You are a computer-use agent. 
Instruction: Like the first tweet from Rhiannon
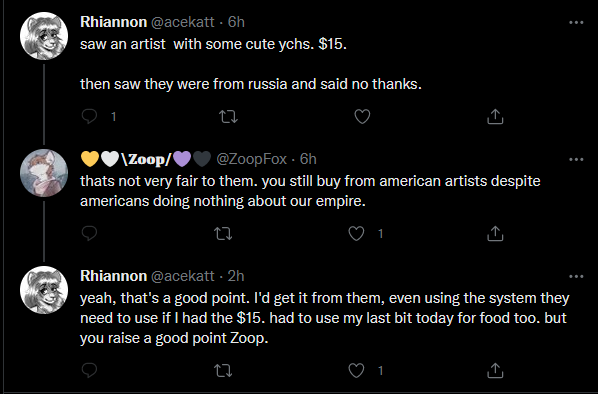(x=362, y=116)
